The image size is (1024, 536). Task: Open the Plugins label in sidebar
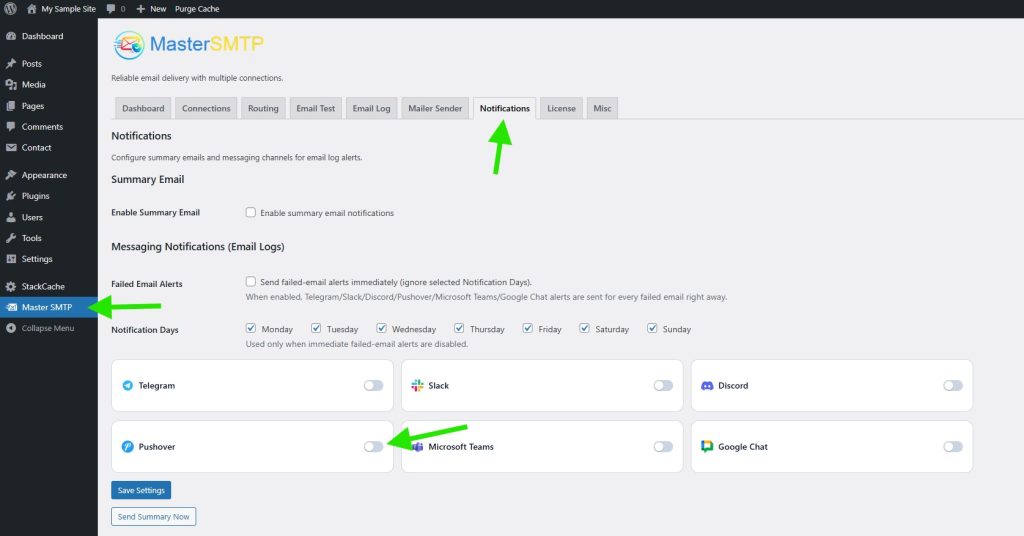pyautogui.click(x=35, y=196)
